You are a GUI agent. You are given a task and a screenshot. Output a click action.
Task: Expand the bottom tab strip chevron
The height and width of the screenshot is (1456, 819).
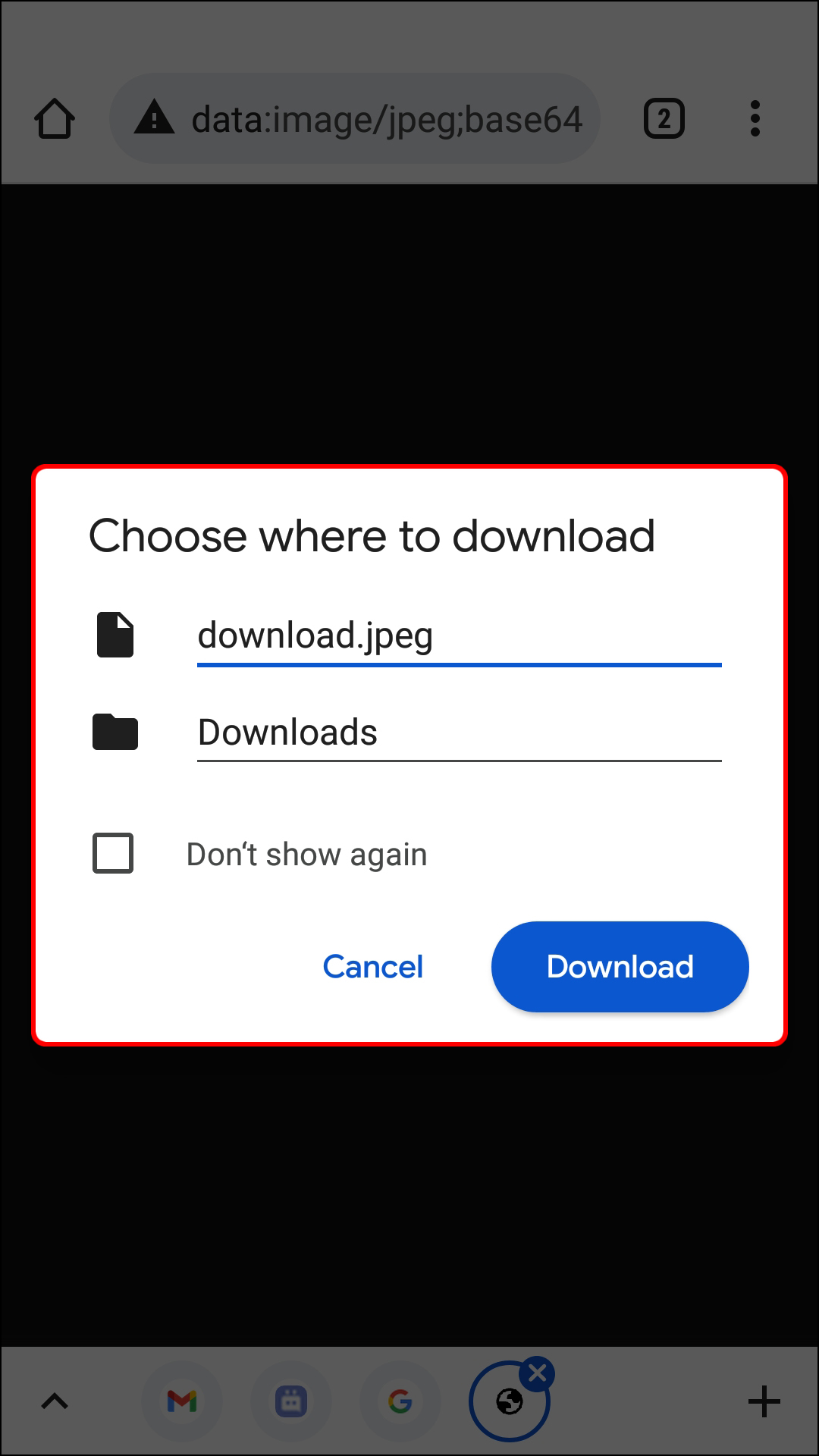coord(55,1401)
